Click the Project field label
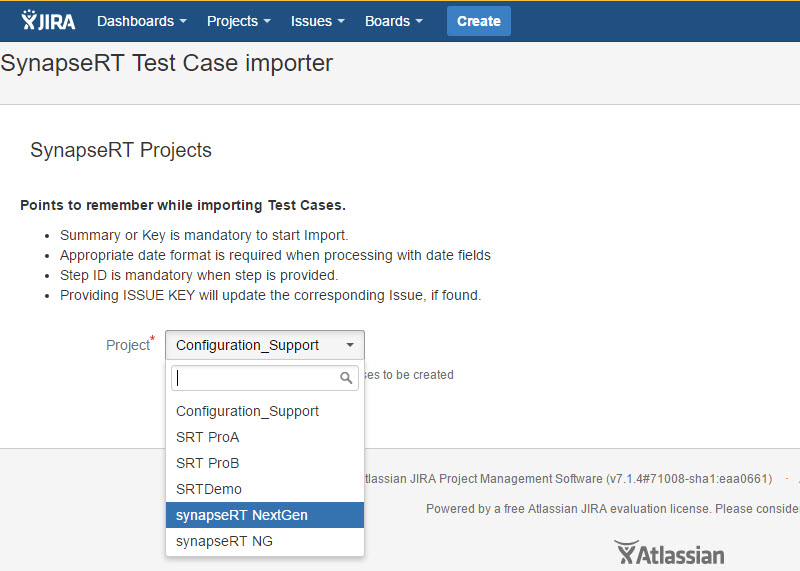This screenshot has width=800, height=571. [x=127, y=345]
